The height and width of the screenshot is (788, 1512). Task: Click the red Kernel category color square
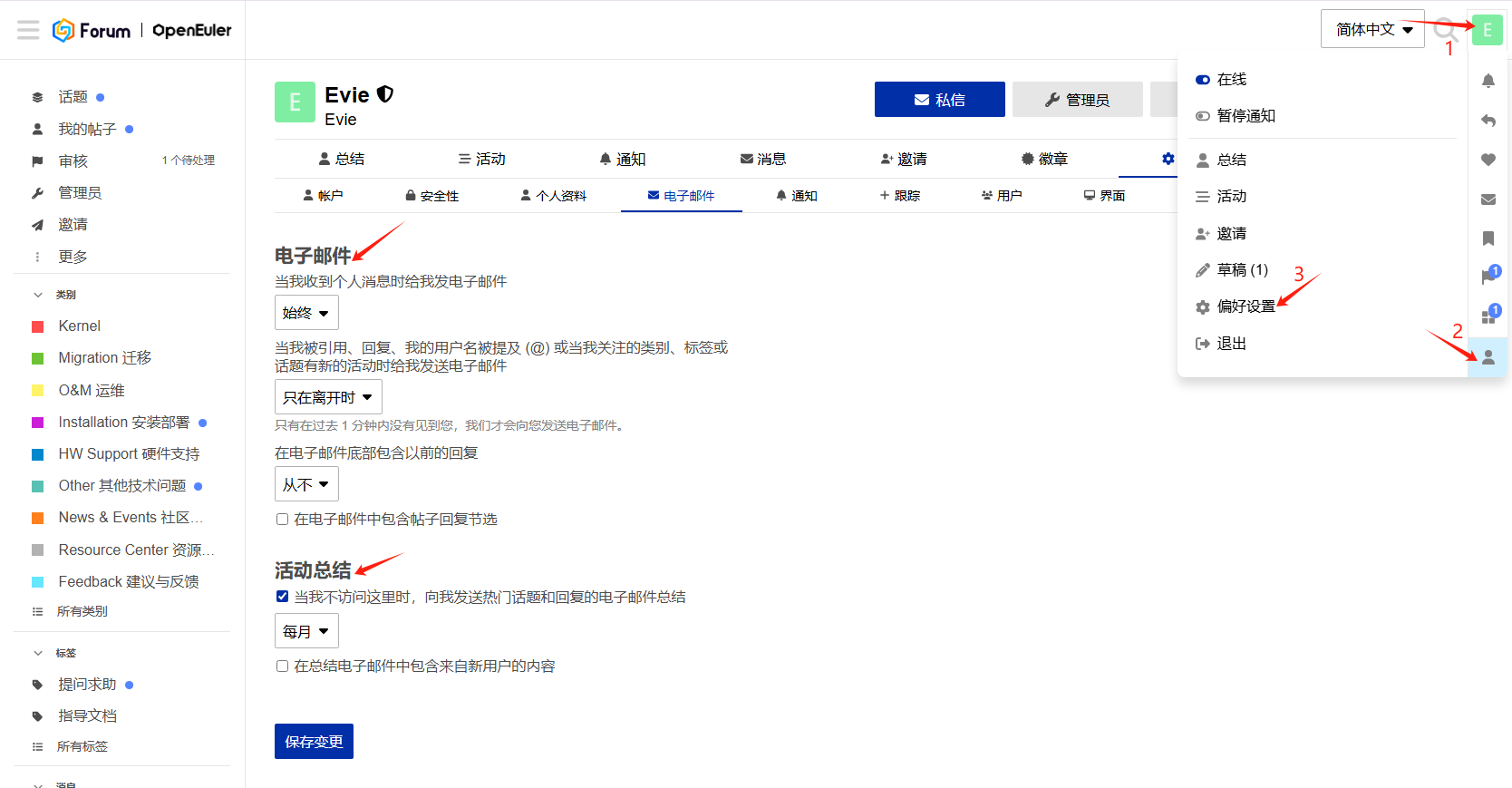pos(38,326)
